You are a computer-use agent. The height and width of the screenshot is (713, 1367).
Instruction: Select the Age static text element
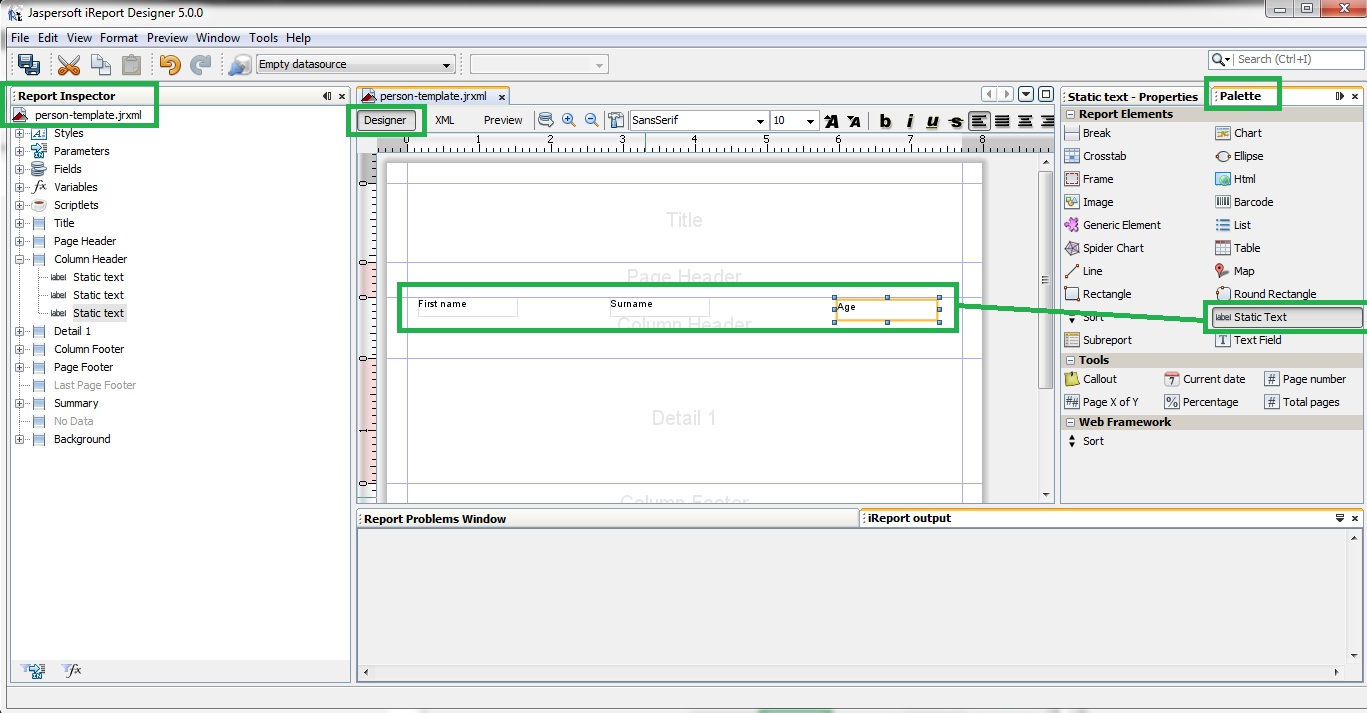tap(887, 309)
